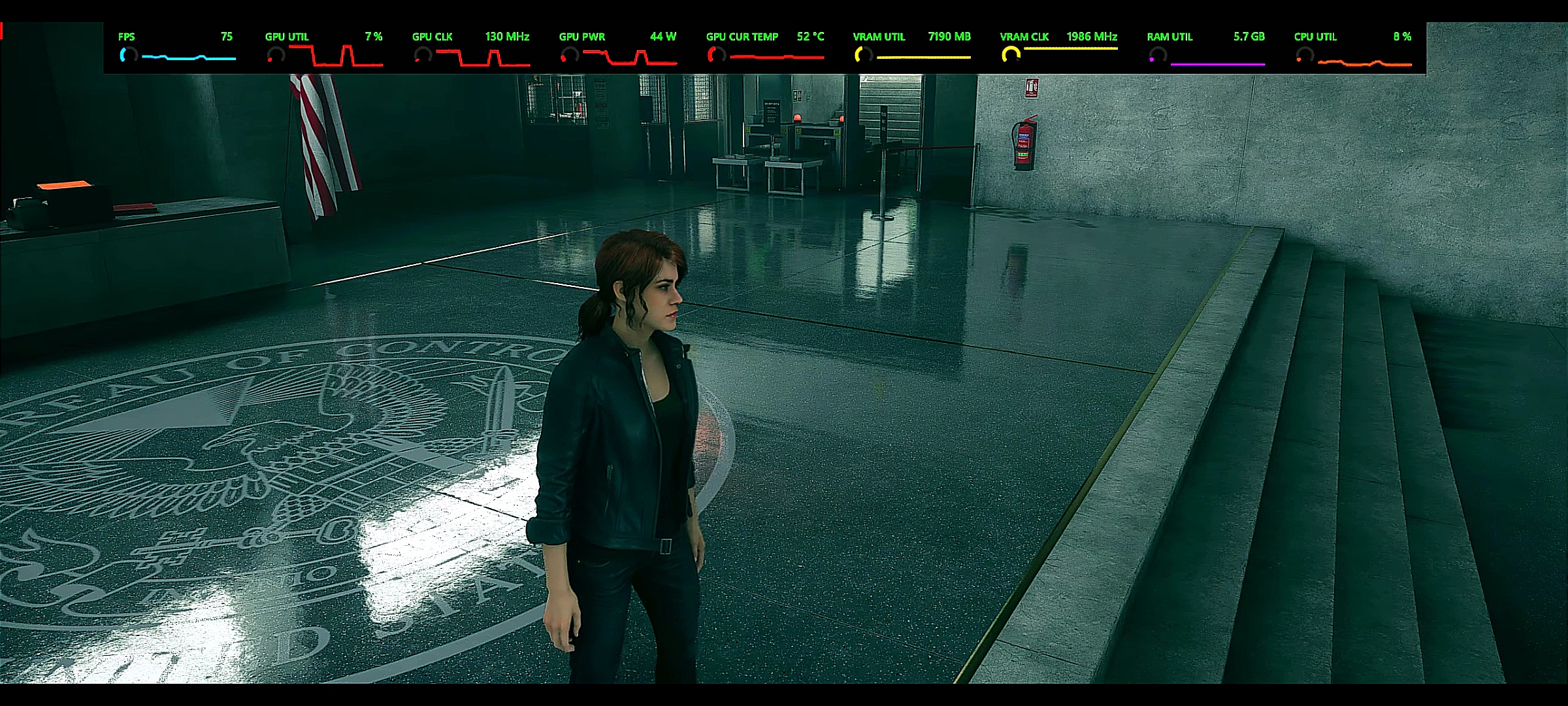Click the 130 MHz GPU clock value

point(507,37)
